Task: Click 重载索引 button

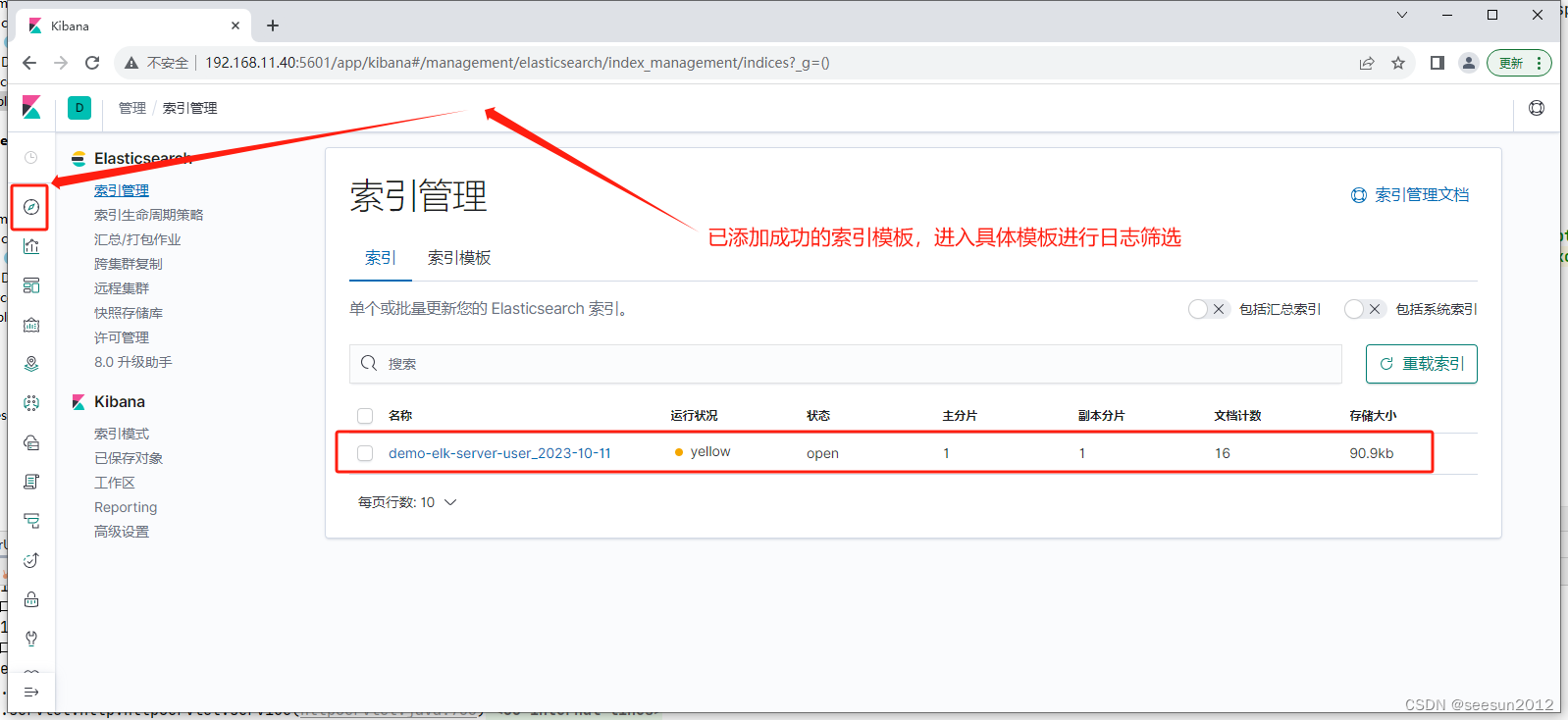Action: coord(1422,364)
